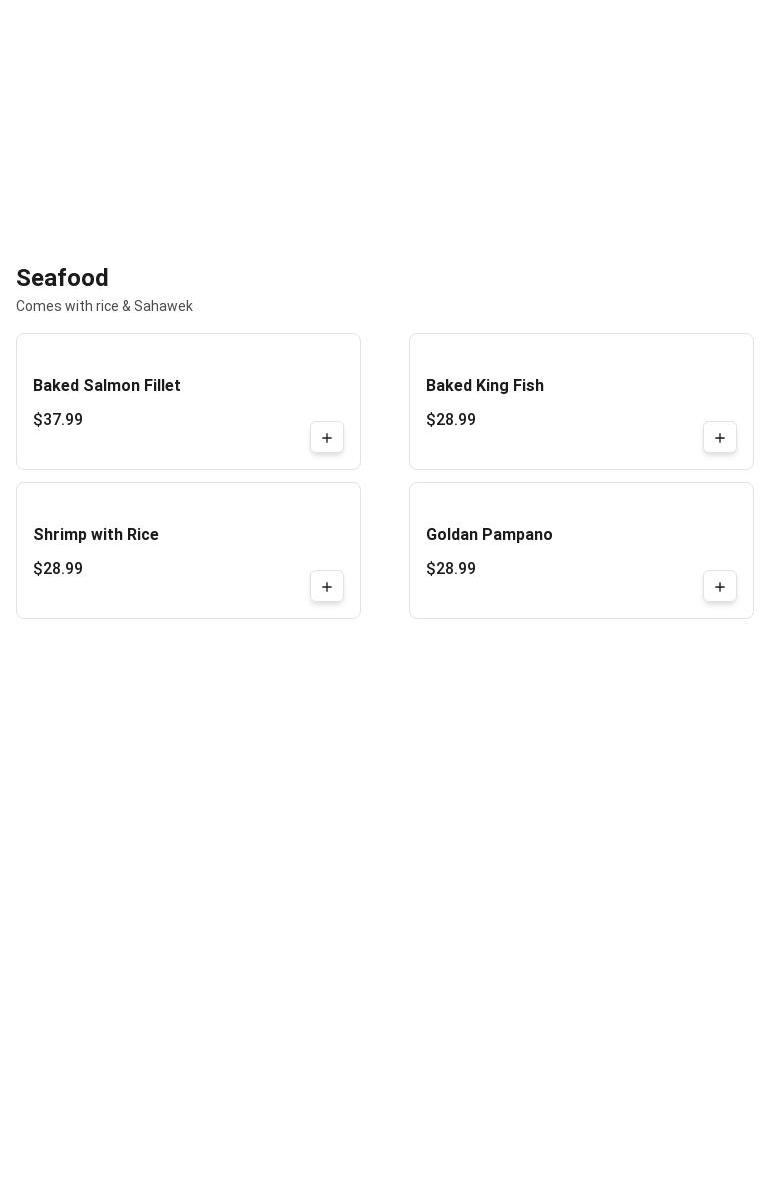Click the Seafood section heading
The height and width of the screenshot is (1197, 770).
(62, 278)
